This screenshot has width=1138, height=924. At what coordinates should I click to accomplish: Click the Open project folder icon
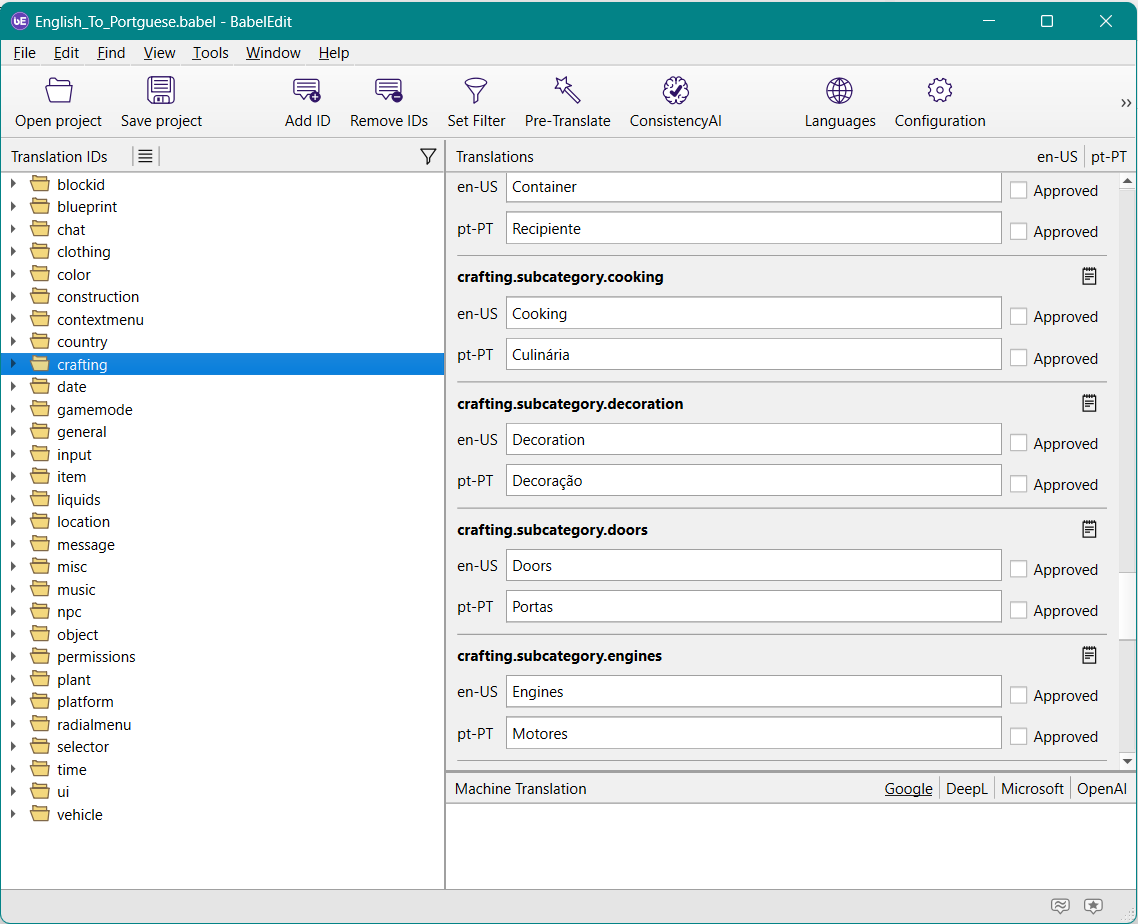[59, 91]
